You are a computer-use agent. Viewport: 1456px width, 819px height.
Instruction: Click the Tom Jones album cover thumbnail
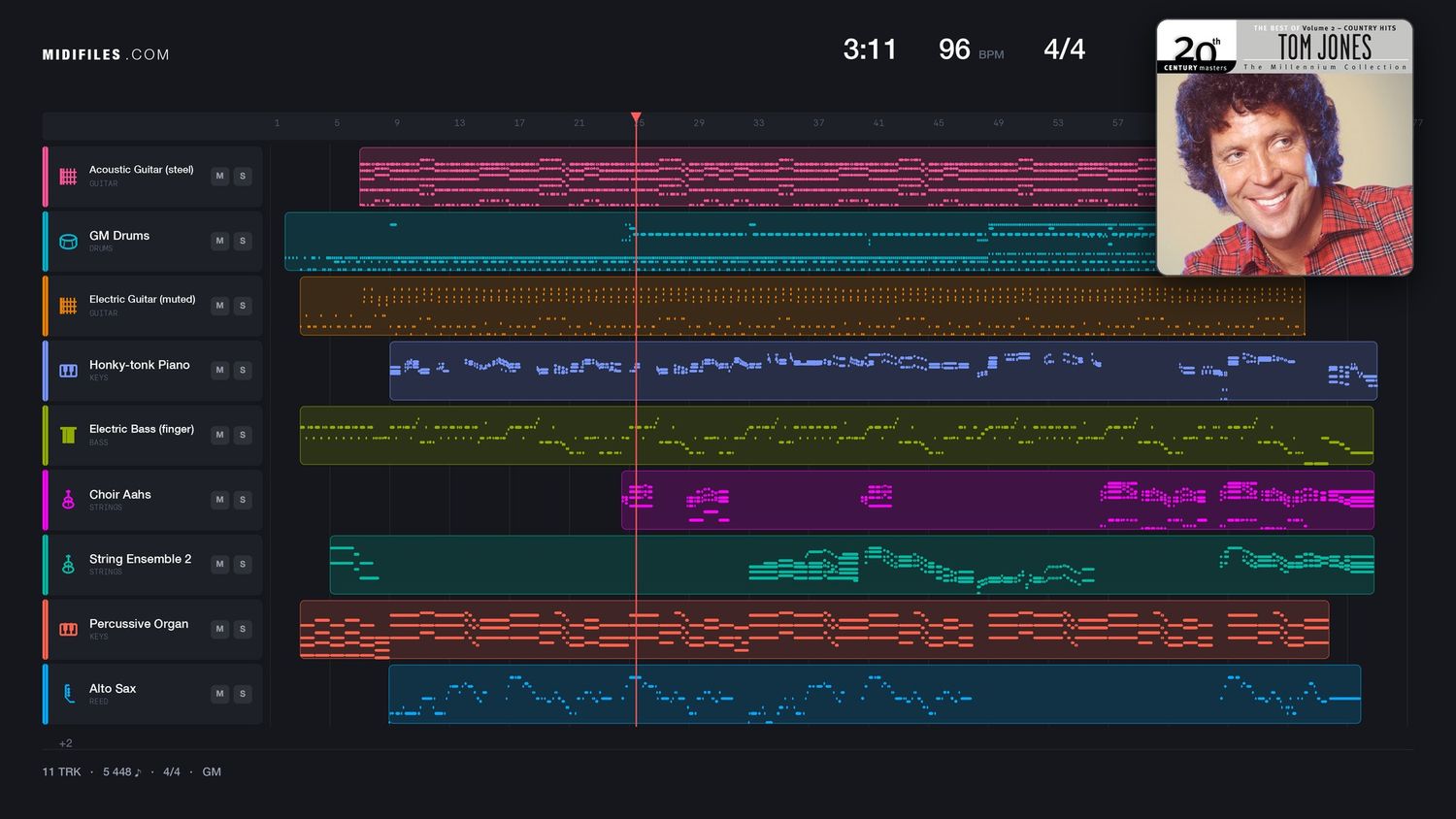coord(1284,147)
